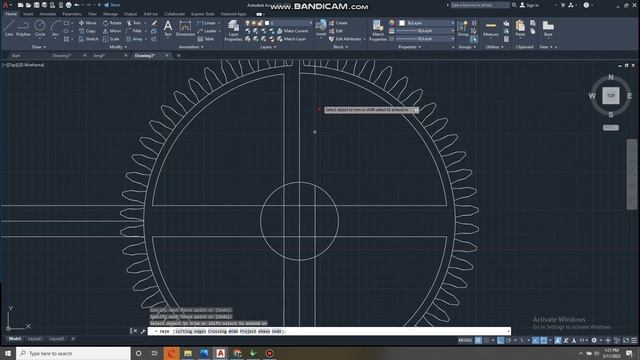Toggle object snap tracking in status bar
Screen dimensions: 640x360
point(536,340)
